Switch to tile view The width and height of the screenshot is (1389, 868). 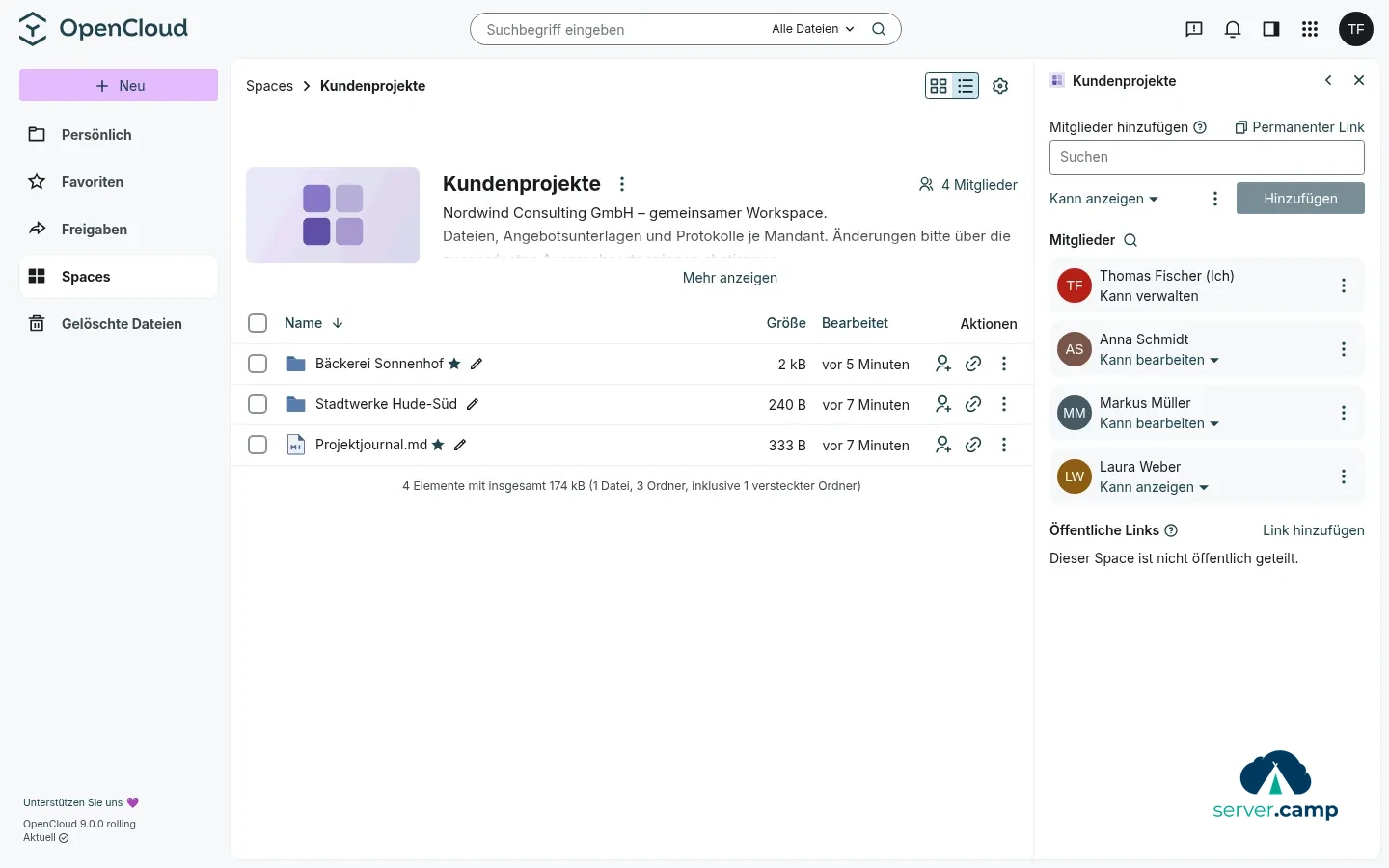coord(939,86)
